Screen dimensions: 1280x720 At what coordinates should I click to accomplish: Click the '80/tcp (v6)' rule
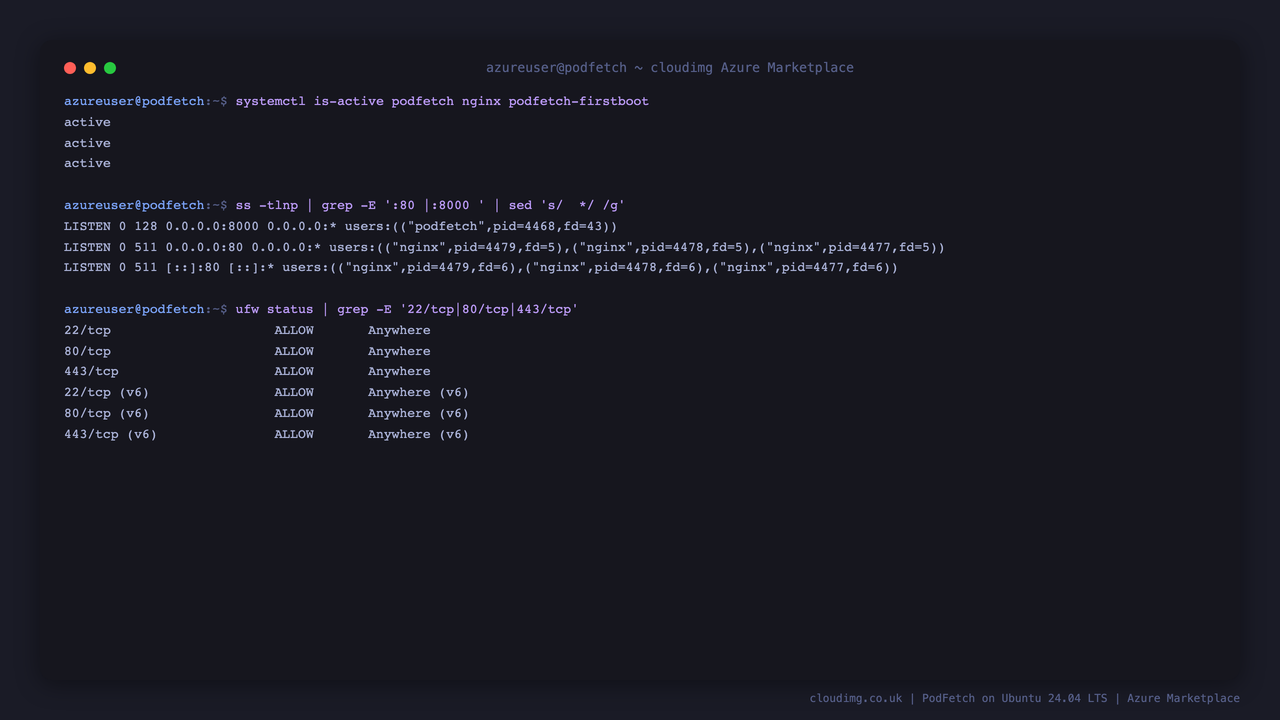pyautogui.click(x=266, y=413)
